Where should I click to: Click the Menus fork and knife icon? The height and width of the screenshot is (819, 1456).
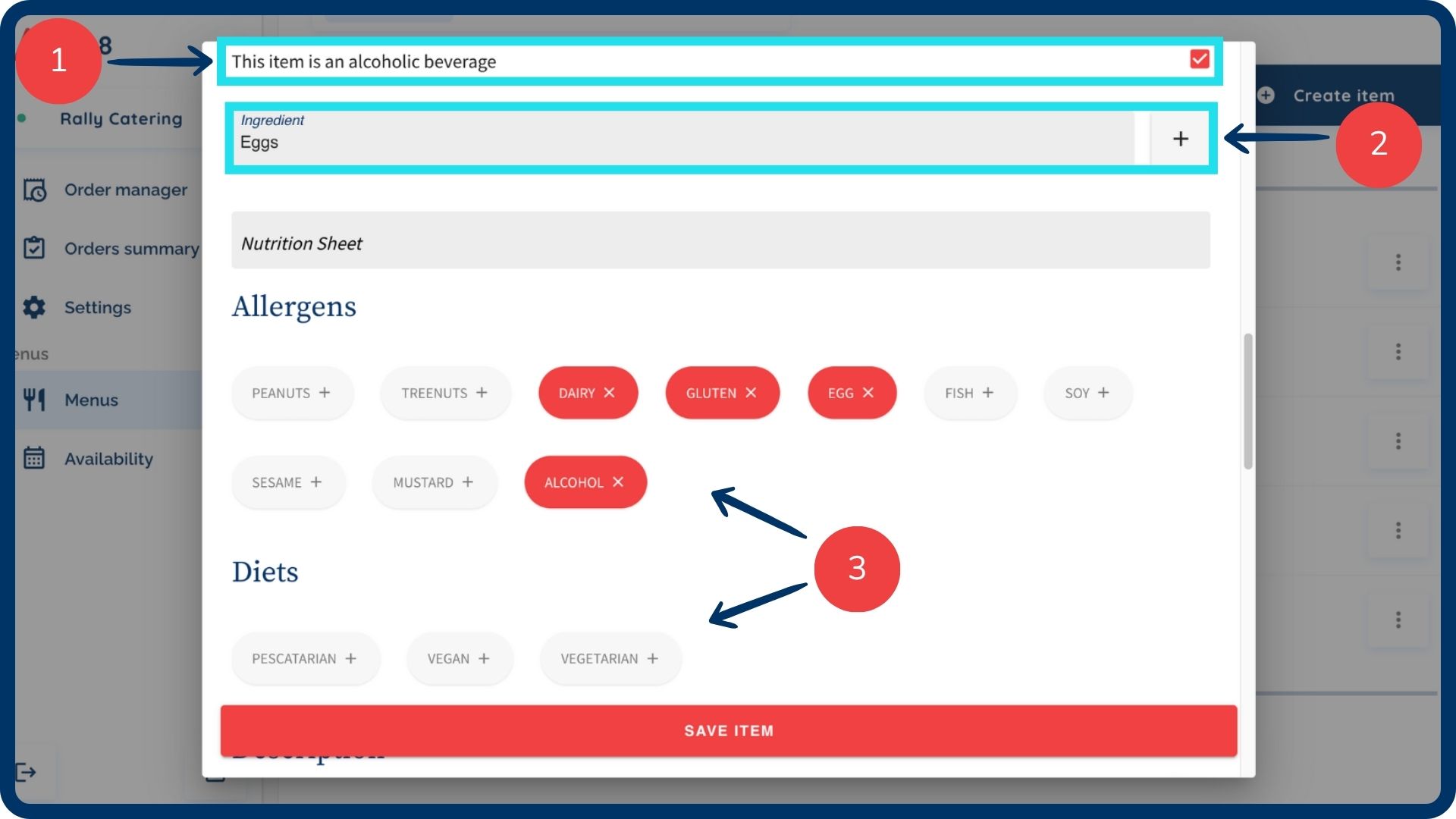tap(34, 400)
